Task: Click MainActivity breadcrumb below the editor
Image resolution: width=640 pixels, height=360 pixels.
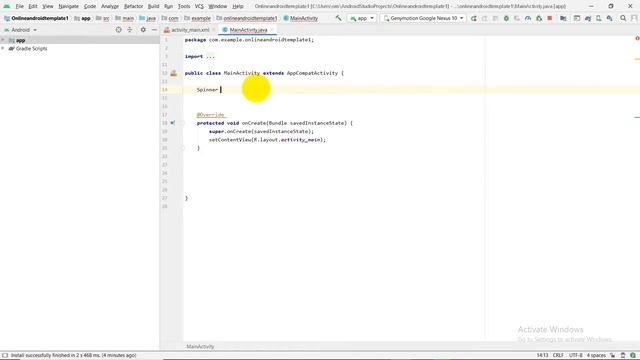Action: (x=200, y=347)
